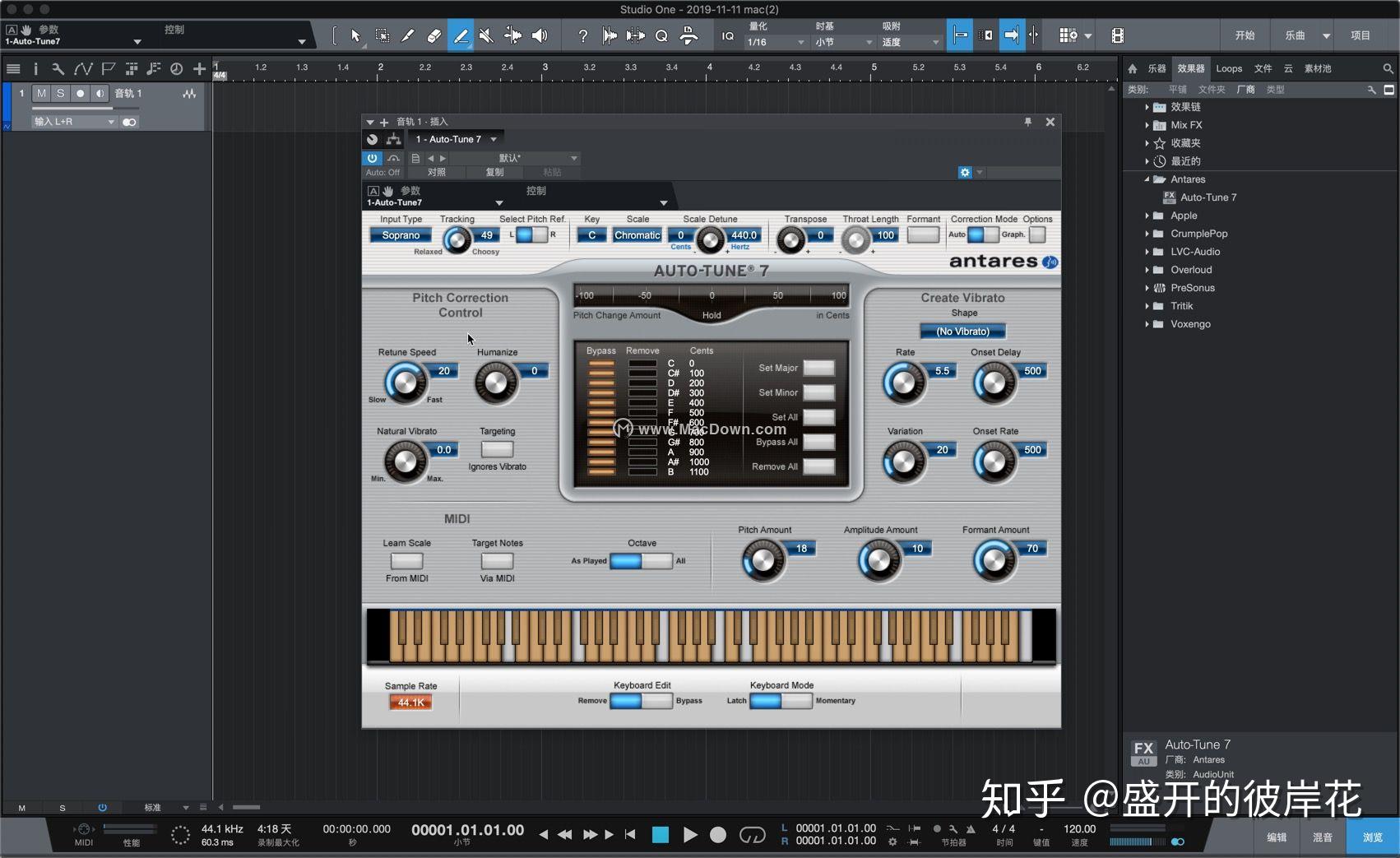Image resolution: width=1400 pixels, height=858 pixels.
Task: Open vibrato Shape (No Vibrato) dropdown
Action: 962,332
